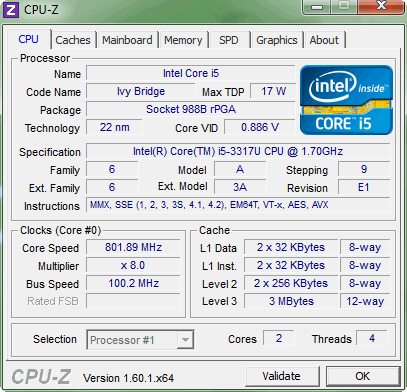
Task: Select the Memory tab
Action: (x=183, y=40)
